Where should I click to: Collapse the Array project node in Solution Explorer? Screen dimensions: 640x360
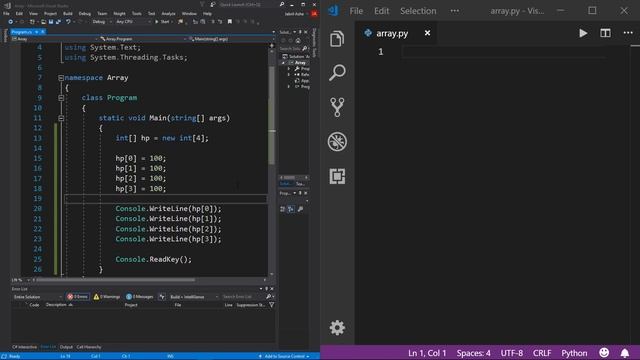pyautogui.click(x=283, y=63)
